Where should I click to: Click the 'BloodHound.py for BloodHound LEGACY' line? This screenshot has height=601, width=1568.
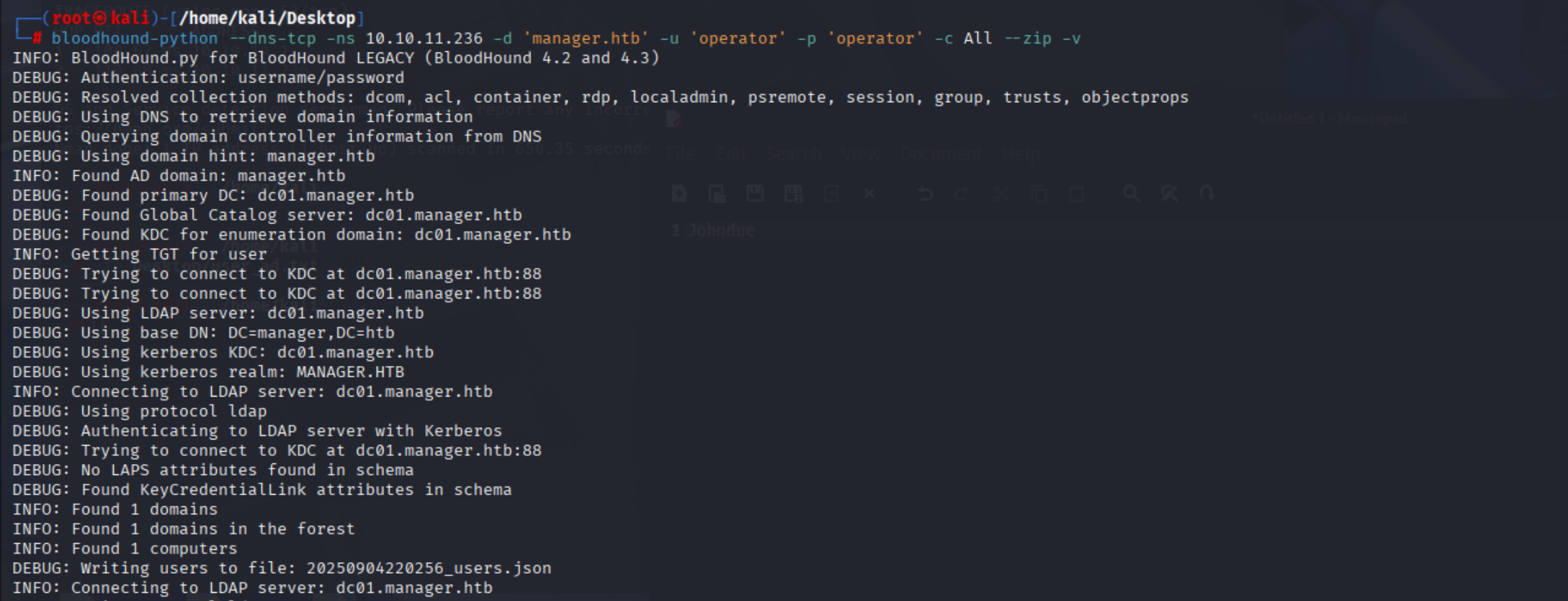coord(336,59)
